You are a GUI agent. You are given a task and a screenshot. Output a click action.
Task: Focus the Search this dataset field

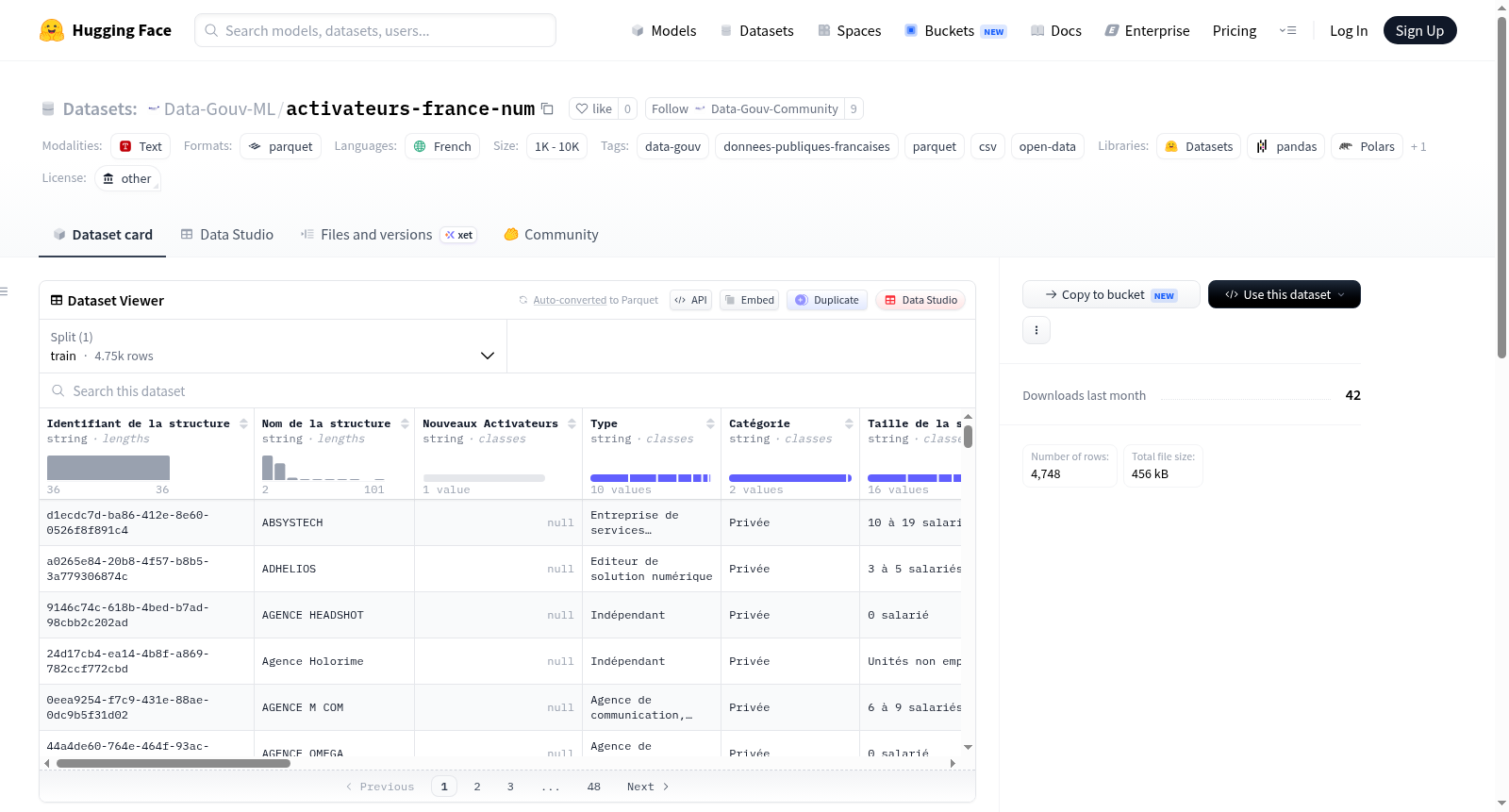click(507, 390)
